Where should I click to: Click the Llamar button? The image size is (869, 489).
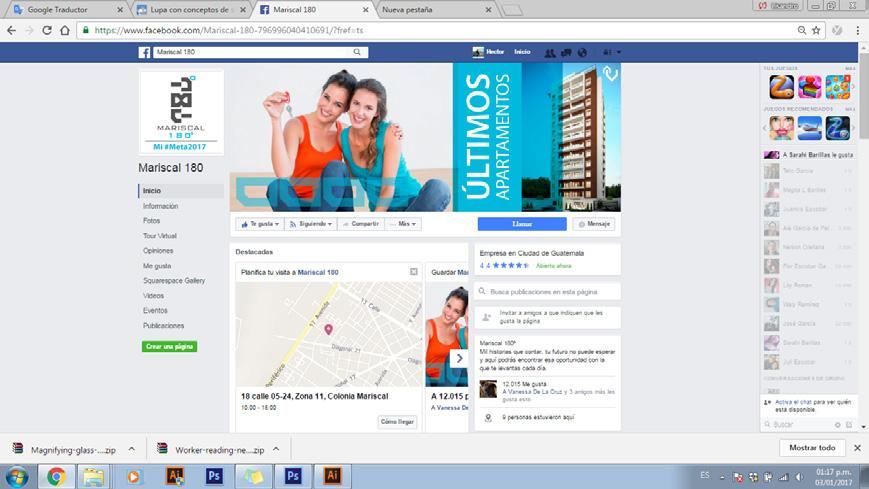coord(522,224)
